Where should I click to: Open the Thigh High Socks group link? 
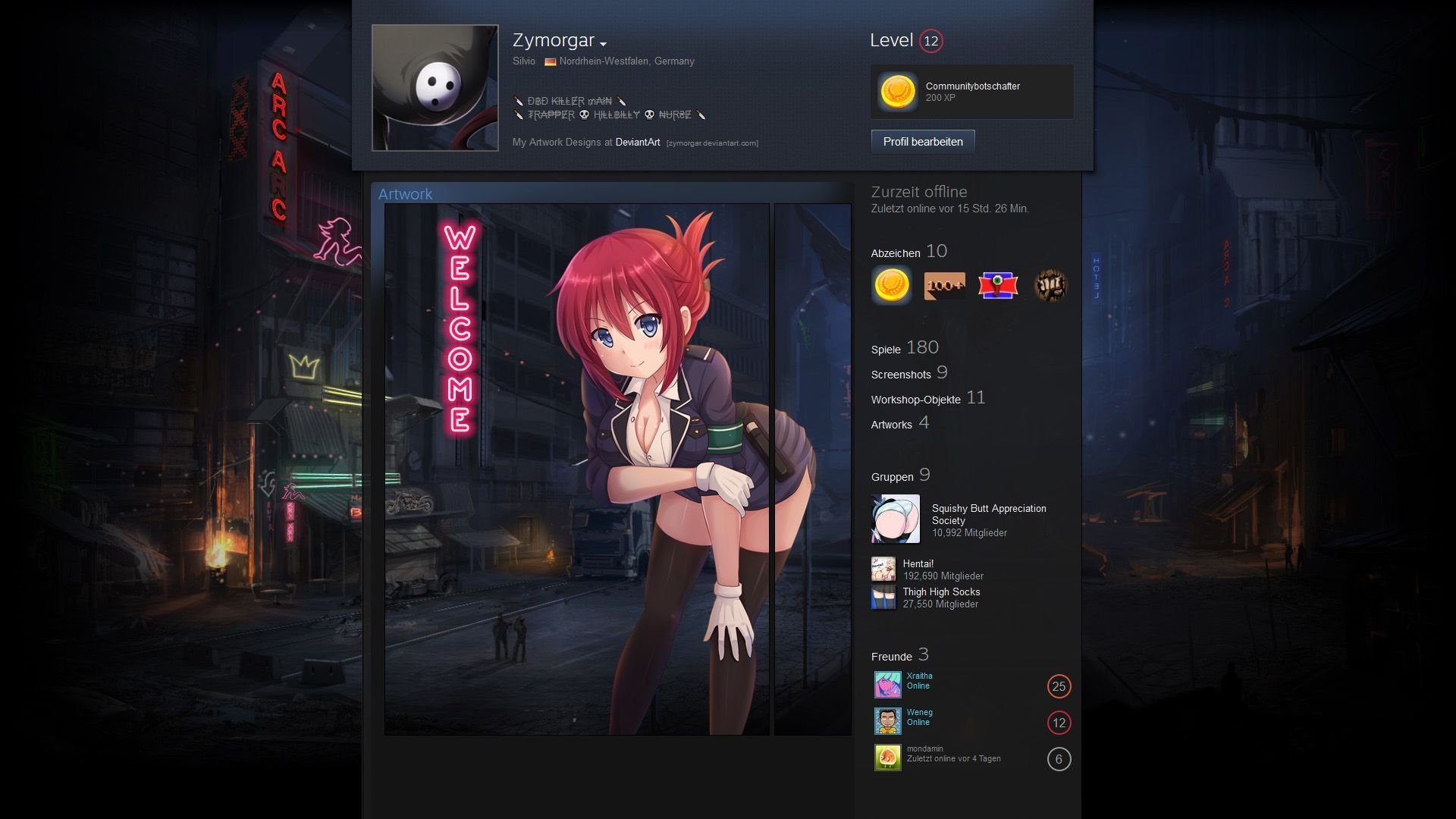[941, 592]
